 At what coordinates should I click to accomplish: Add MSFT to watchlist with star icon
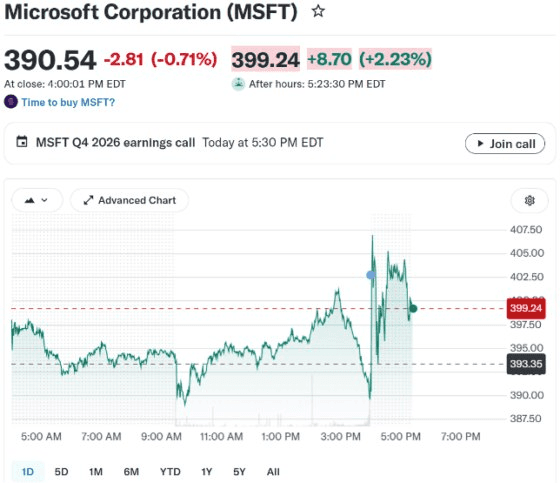(x=318, y=11)
